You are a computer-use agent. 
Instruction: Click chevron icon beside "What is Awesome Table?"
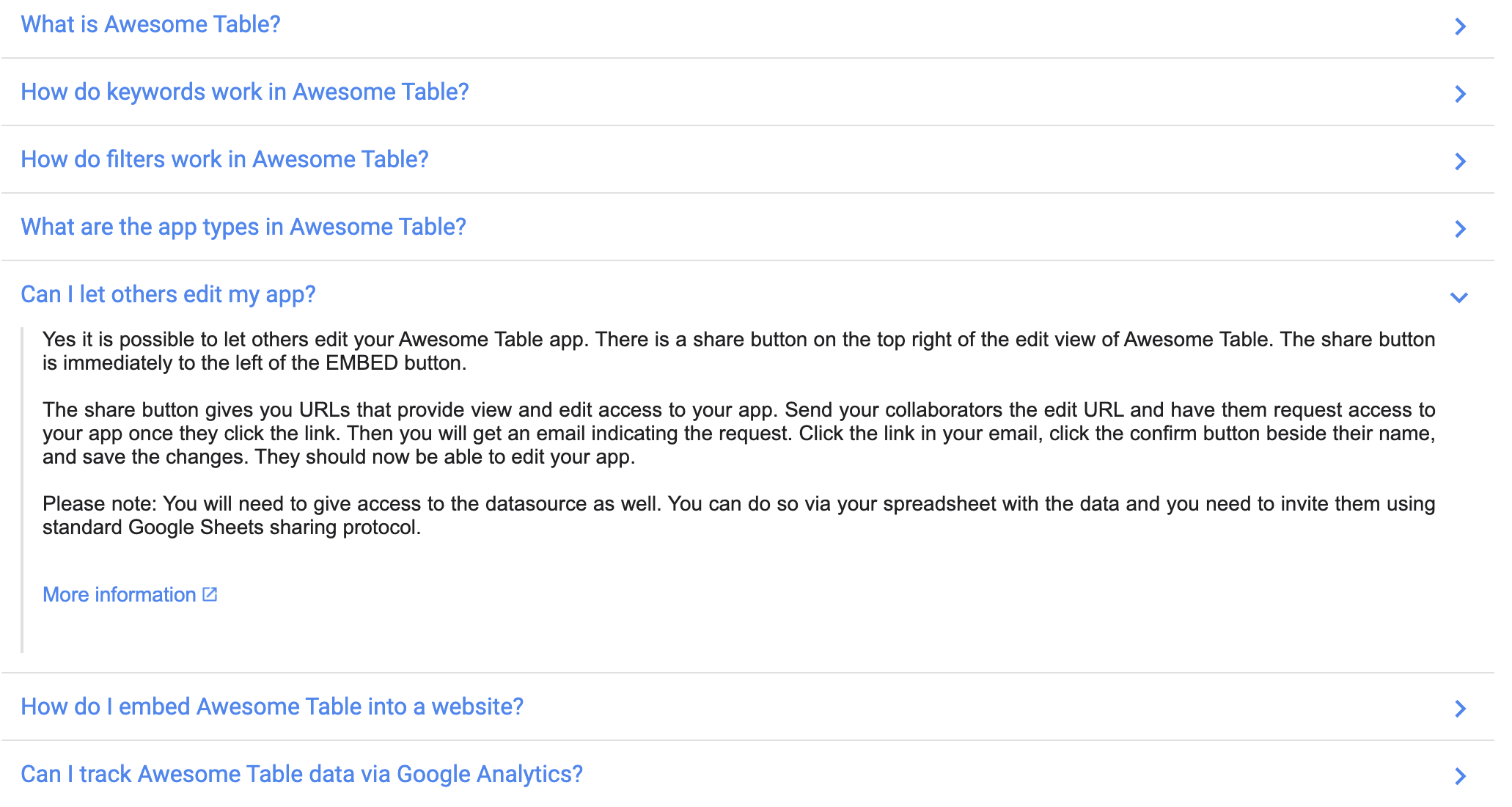point(1460,26)
